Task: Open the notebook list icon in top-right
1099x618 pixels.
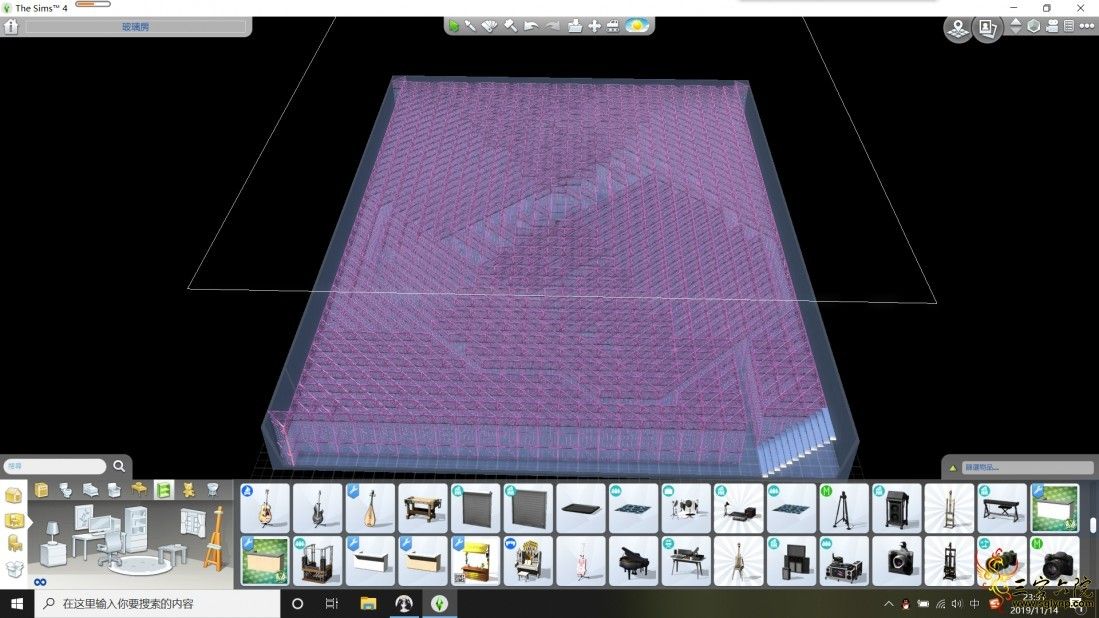Action: 1069,26
